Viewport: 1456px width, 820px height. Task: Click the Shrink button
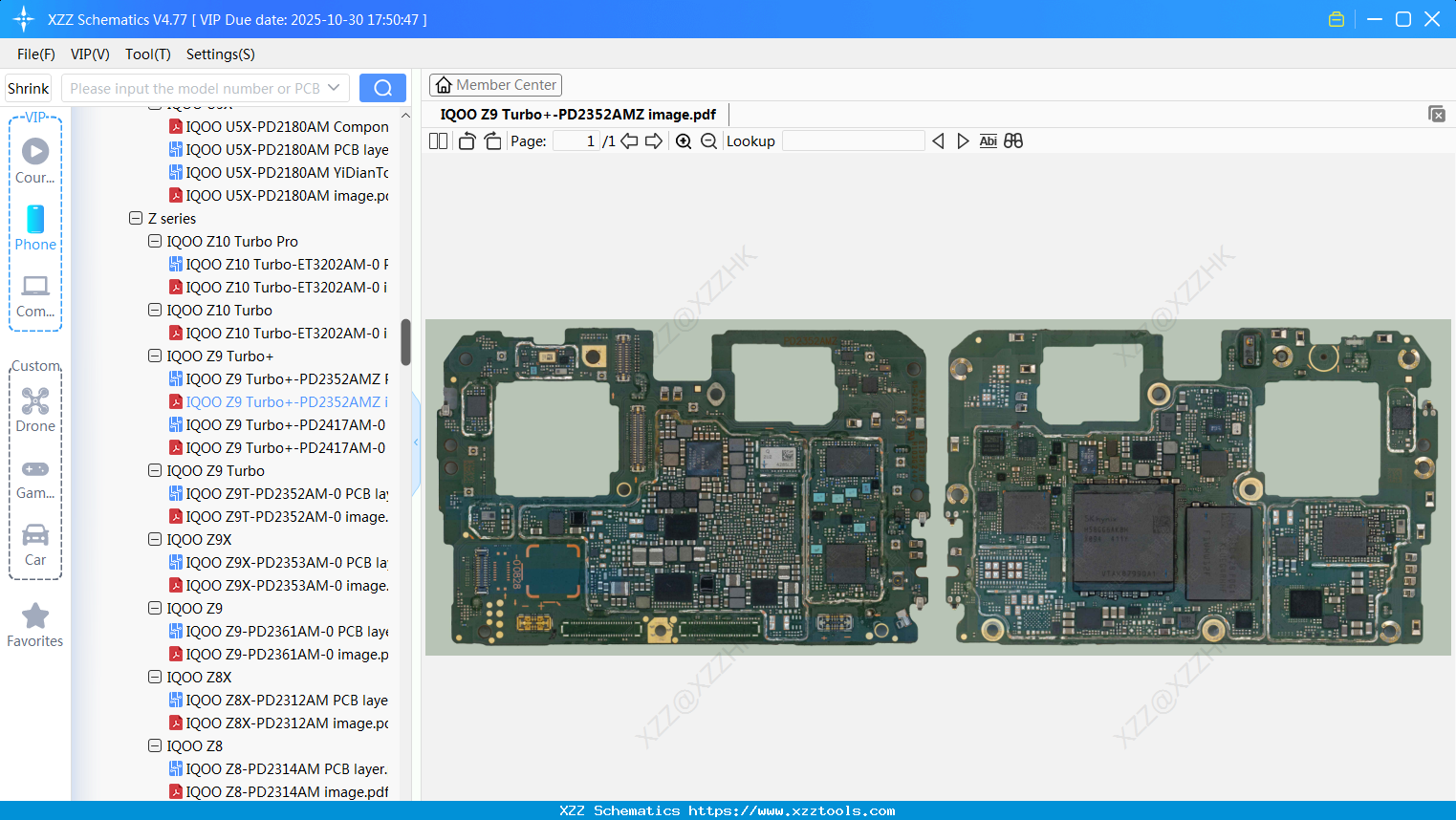click(x=29, y=88)
